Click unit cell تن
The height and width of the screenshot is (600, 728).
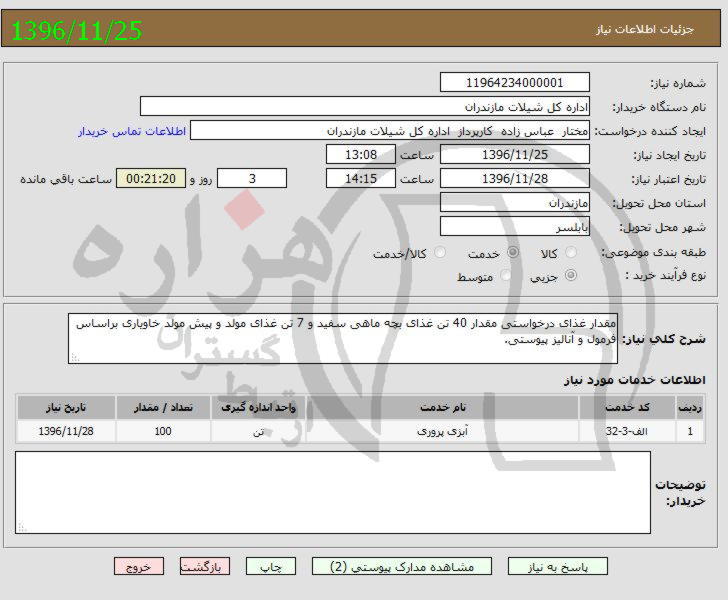[258, 431]
